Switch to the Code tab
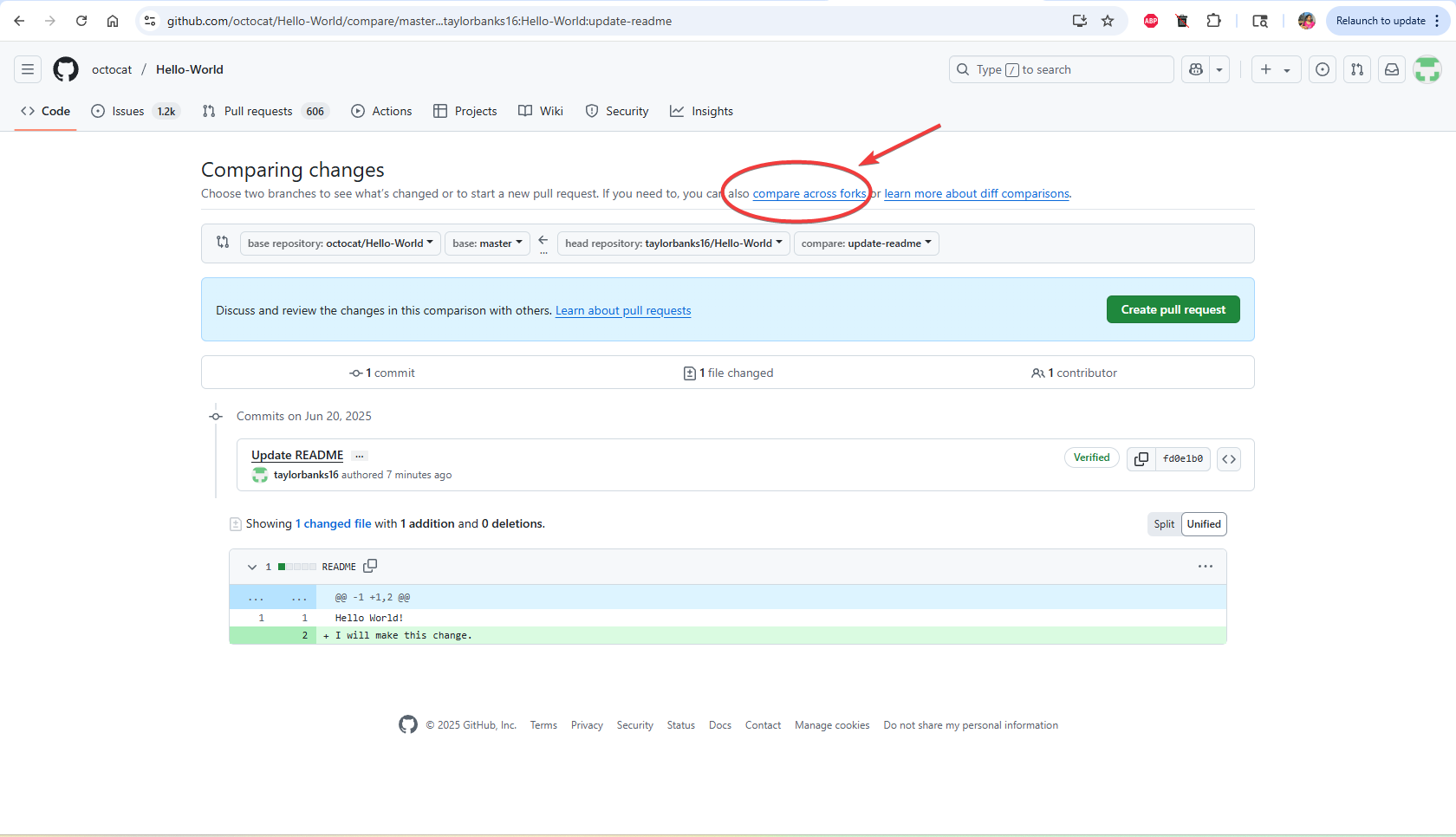The width and height of the screenshot is (1456, 837). [45, 111]
